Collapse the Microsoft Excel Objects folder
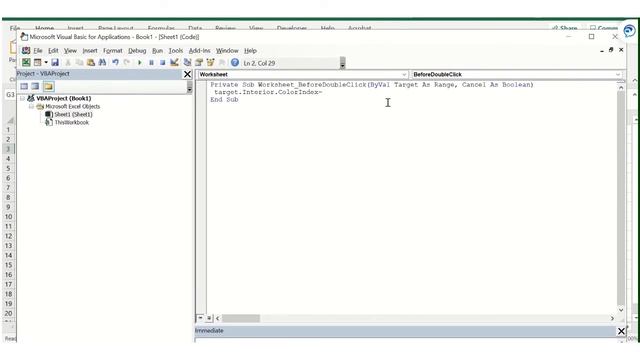Viewport: 640px width, 360px height. point(31,107)
